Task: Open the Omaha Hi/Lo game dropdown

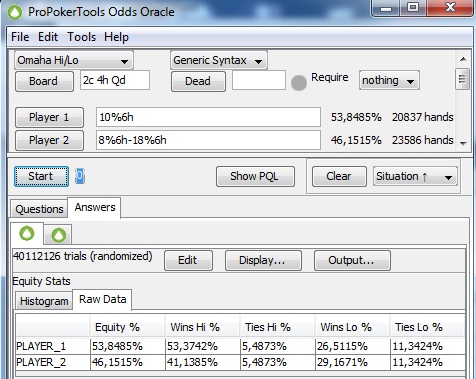Action: [74, 60]
